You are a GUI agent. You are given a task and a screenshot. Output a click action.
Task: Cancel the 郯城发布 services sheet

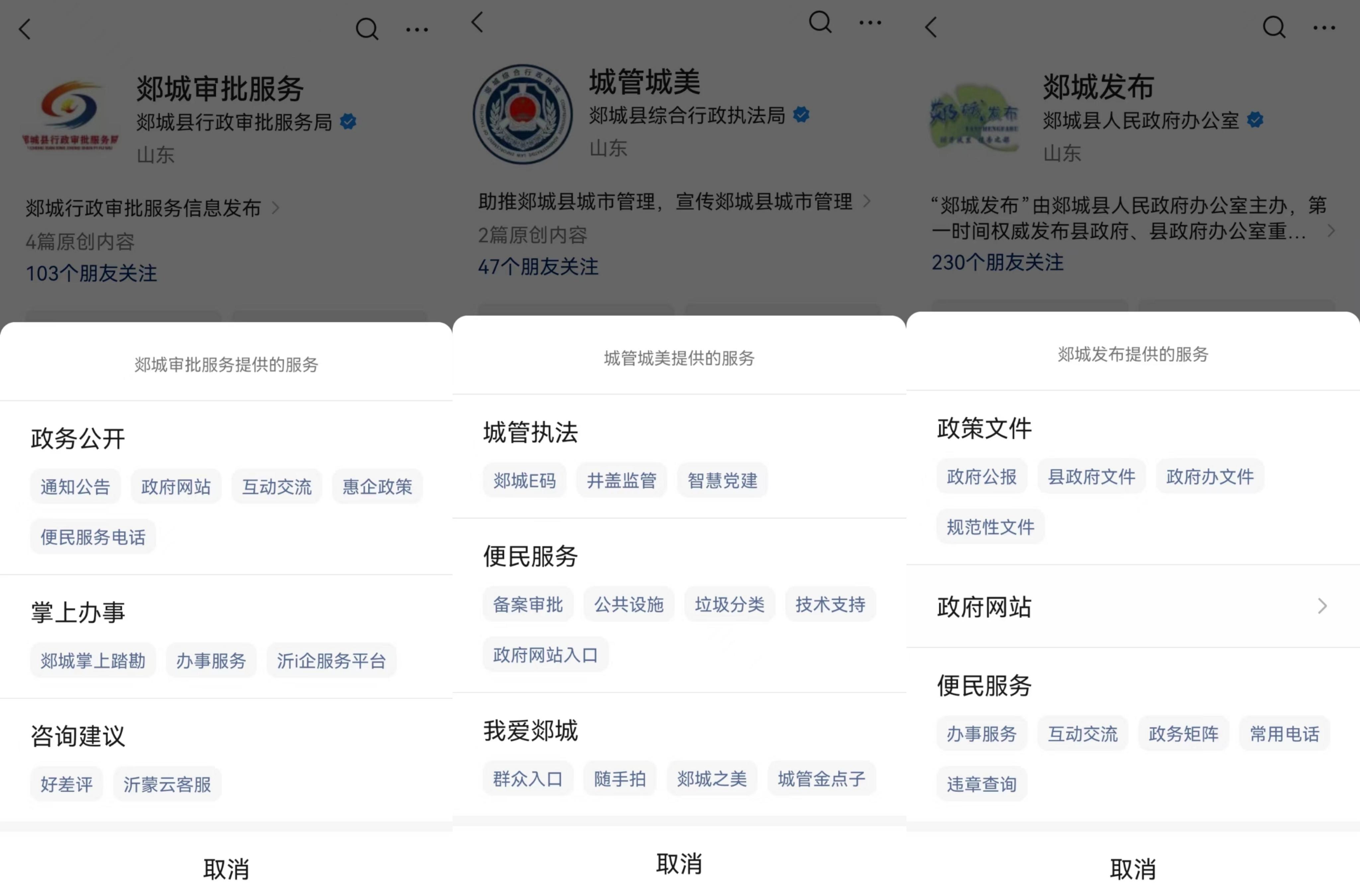click(1133, 869)
